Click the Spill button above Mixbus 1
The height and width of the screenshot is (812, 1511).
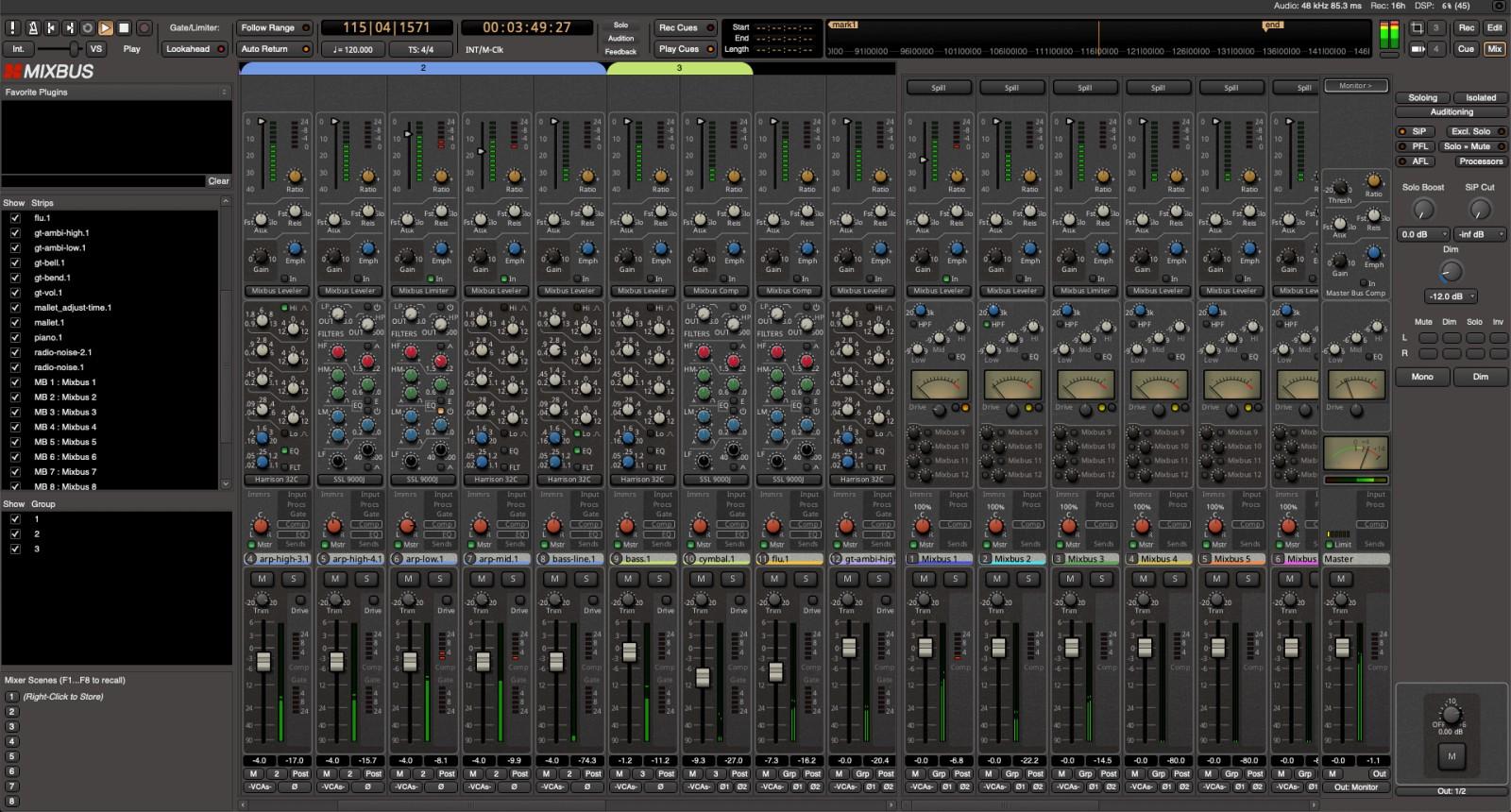[x=939, y=88]
